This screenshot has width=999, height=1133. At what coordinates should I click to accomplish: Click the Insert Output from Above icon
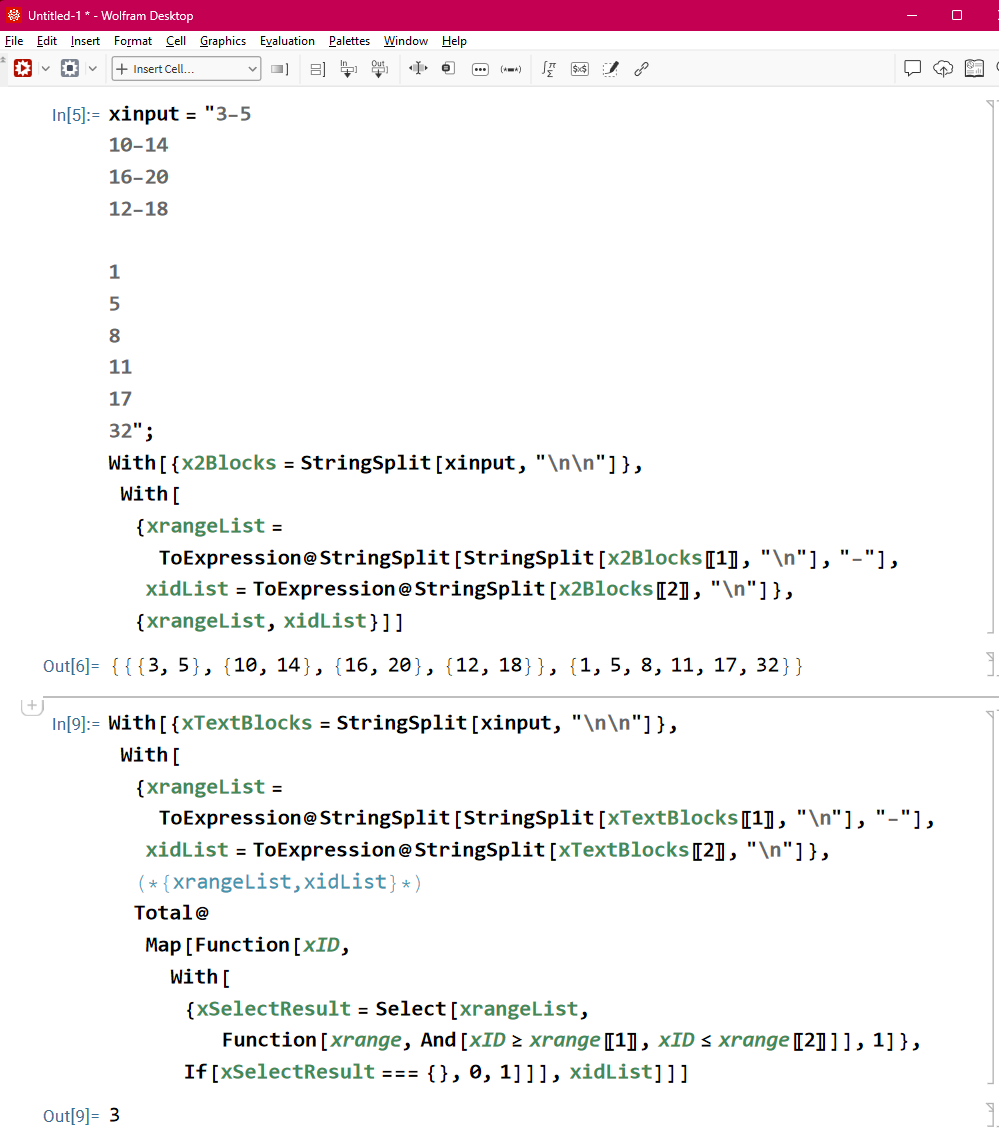tap(379, 69)
